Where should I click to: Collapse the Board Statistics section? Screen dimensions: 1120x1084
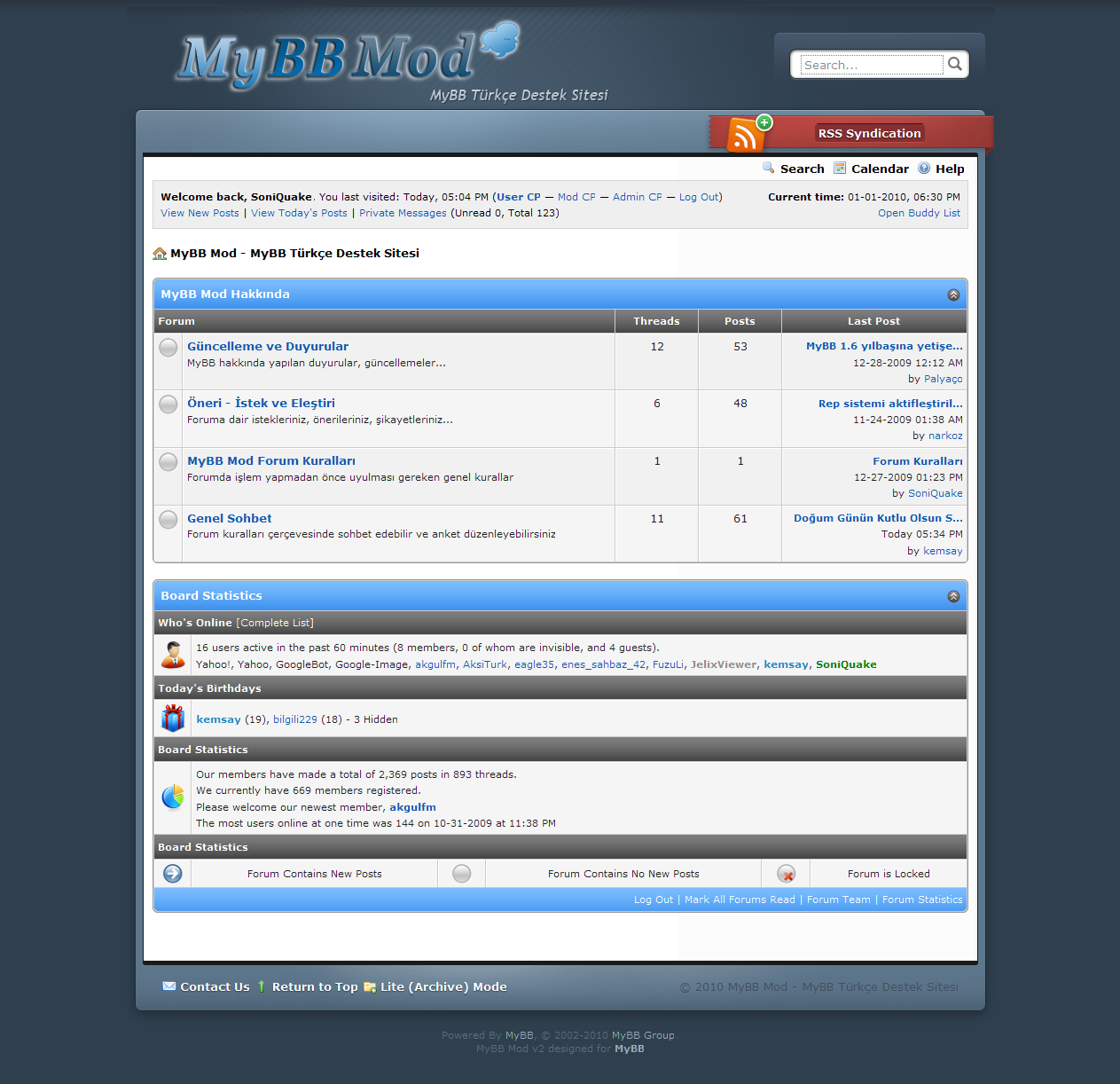953,596
